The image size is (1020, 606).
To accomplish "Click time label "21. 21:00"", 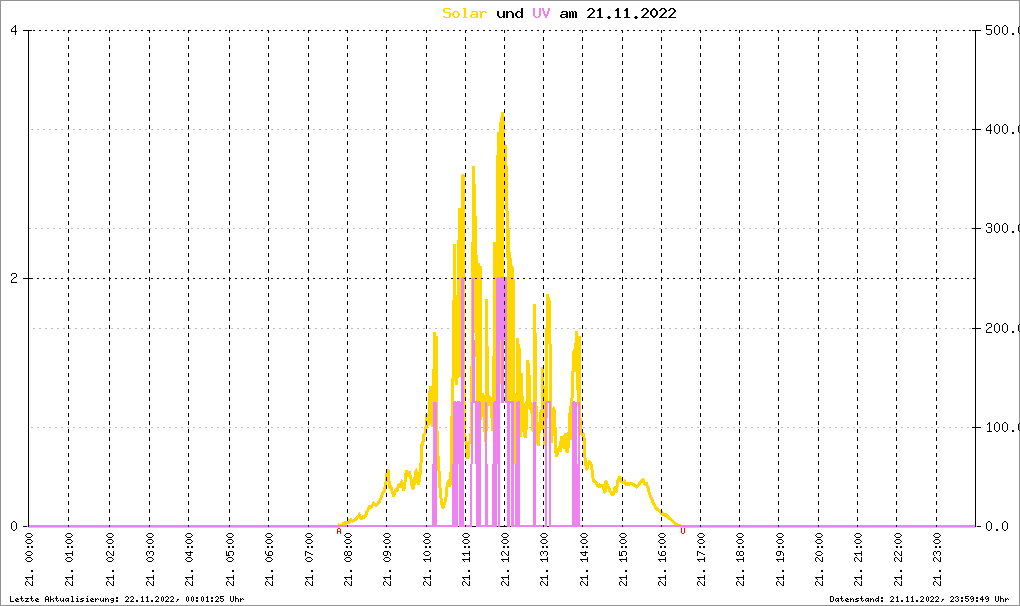I will tap(857, 559).
